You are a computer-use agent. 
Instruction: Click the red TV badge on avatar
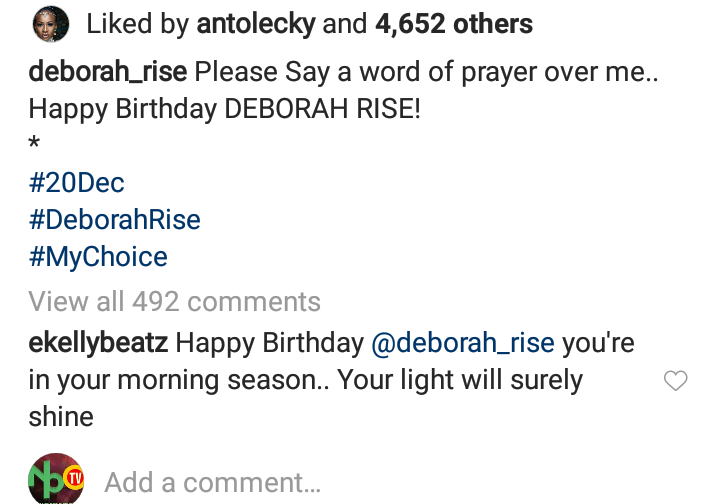(x=75, y=479)
